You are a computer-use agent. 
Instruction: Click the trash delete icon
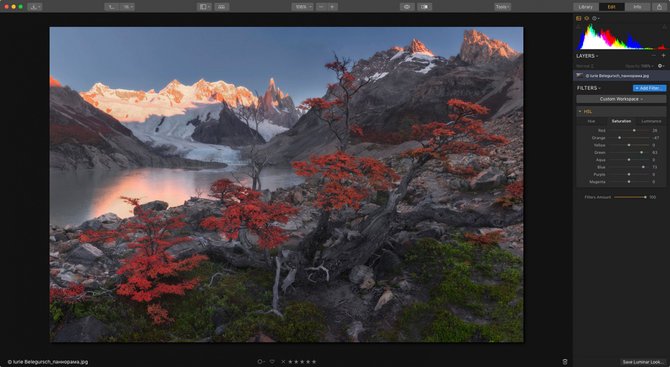point(565,362)
